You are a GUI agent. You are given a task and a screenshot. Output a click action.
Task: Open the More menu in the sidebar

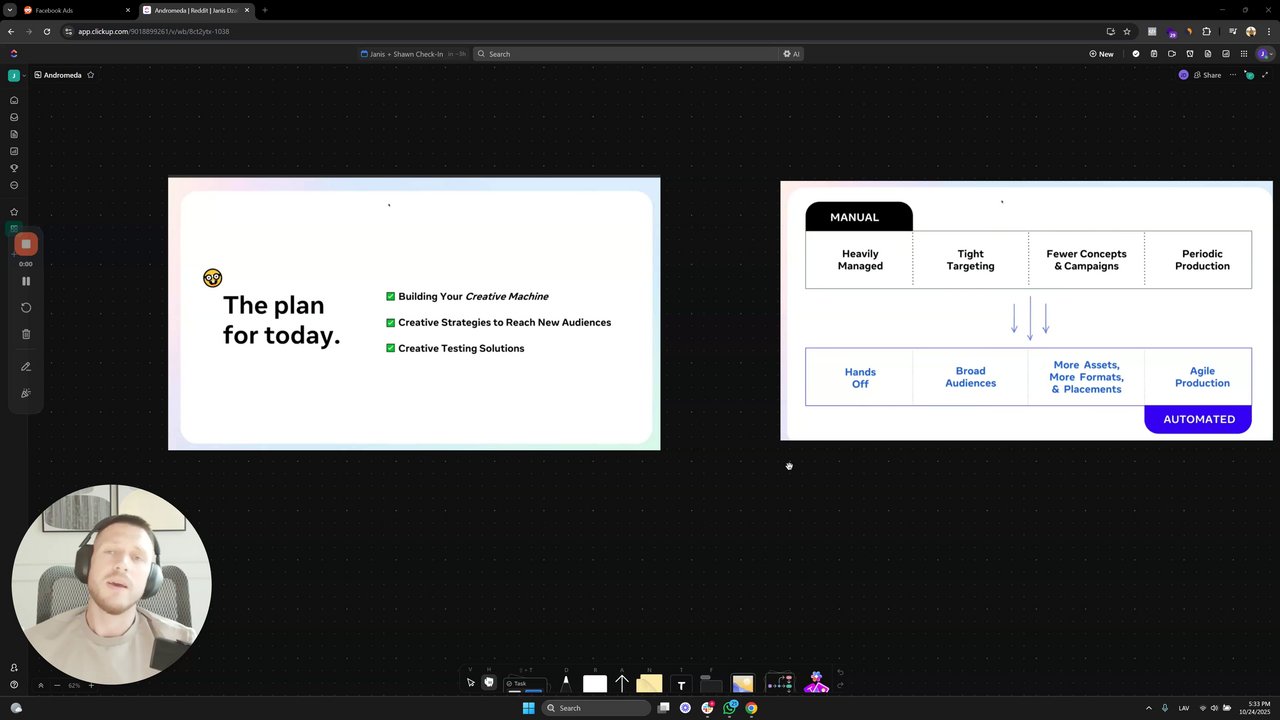point(14,185)
